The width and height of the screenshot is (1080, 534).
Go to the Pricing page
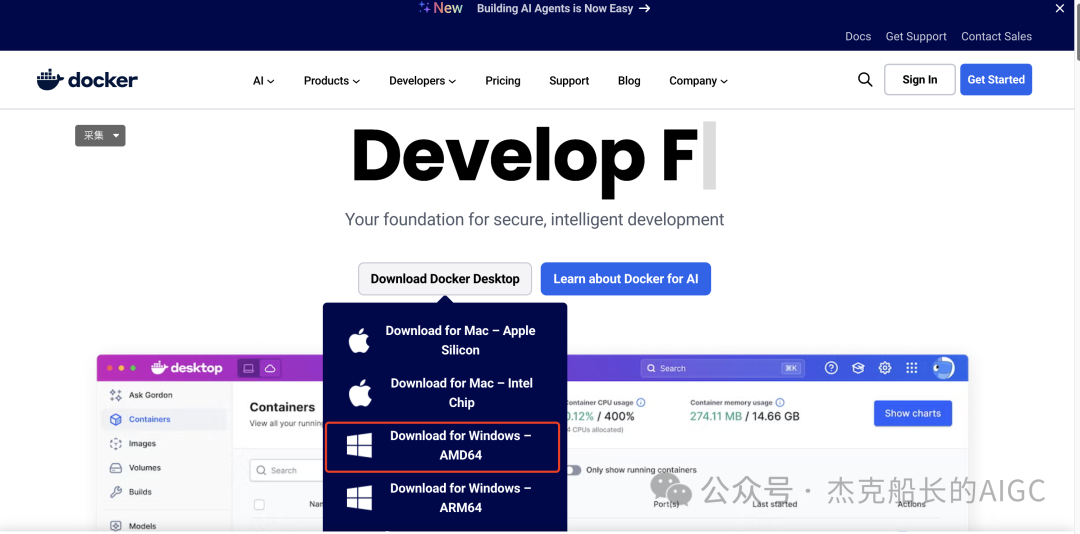503,81
